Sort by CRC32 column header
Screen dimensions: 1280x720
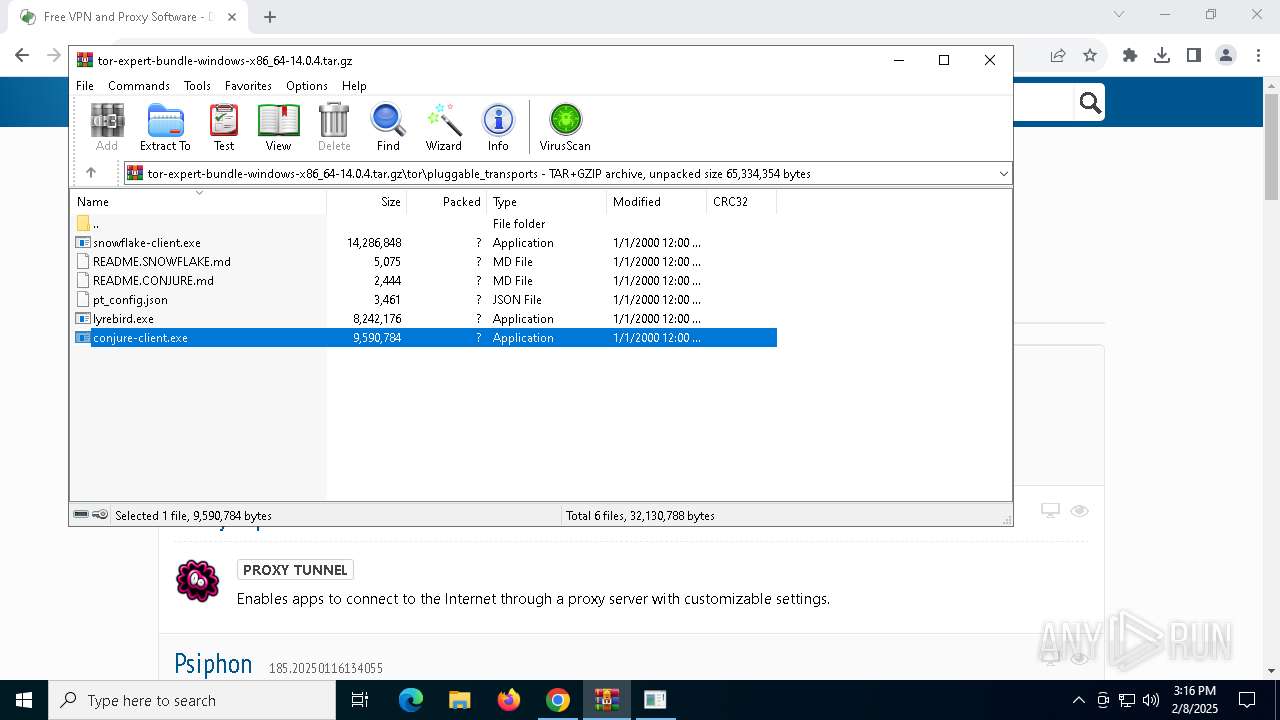tap(741, 202)
